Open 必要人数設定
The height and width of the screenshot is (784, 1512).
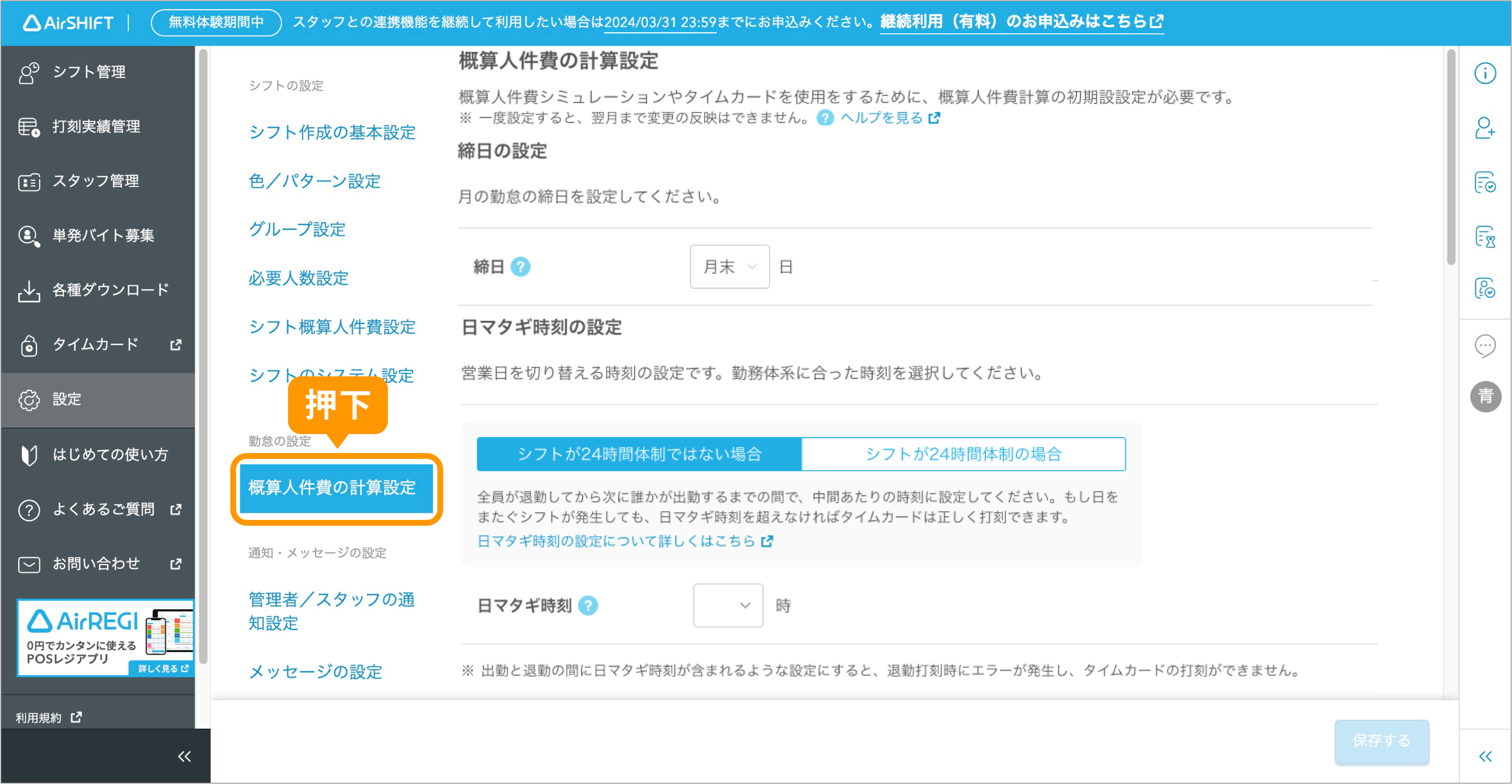298,279
